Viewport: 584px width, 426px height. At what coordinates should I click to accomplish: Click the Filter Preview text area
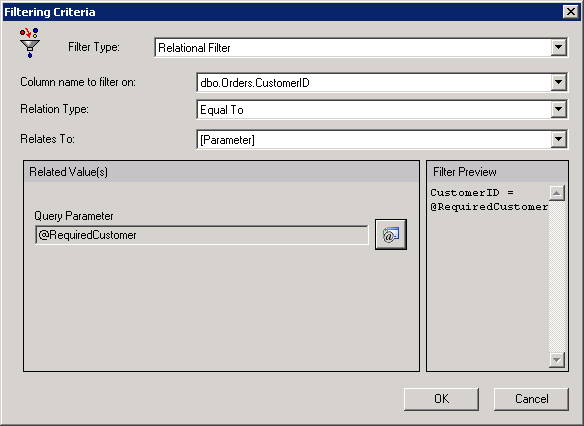(x=488, y=276)
